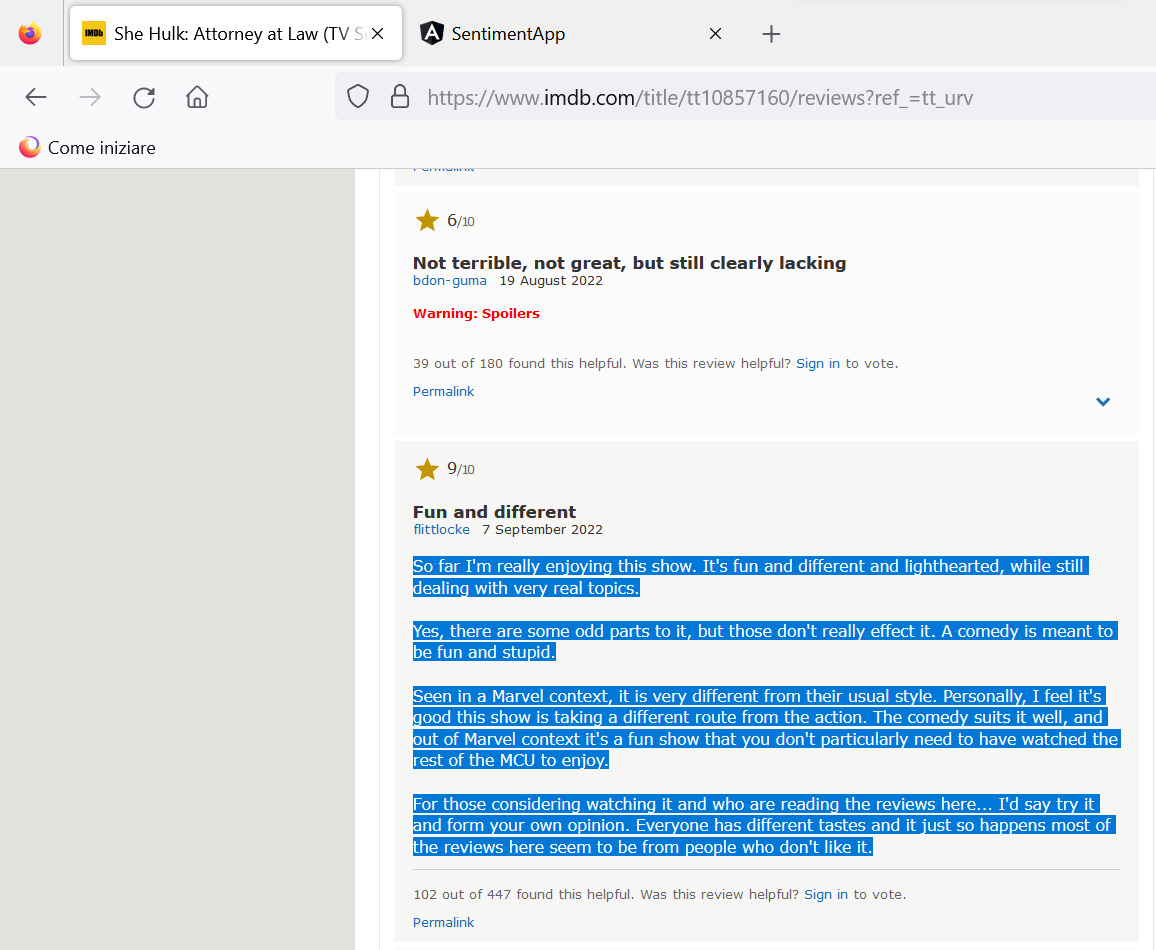Go back to previous page

point(36,97)
